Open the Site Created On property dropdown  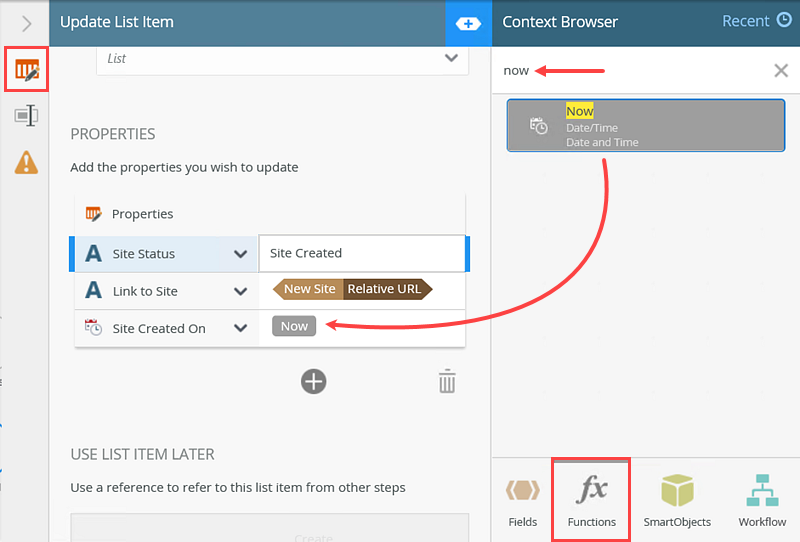tap(240, 328)
